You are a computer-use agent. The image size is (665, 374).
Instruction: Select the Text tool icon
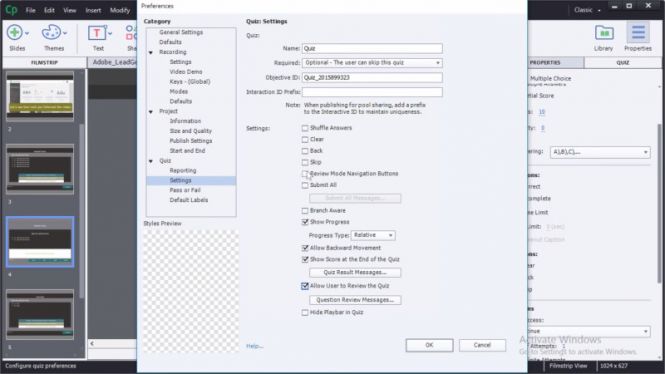(x=97, y=33)
